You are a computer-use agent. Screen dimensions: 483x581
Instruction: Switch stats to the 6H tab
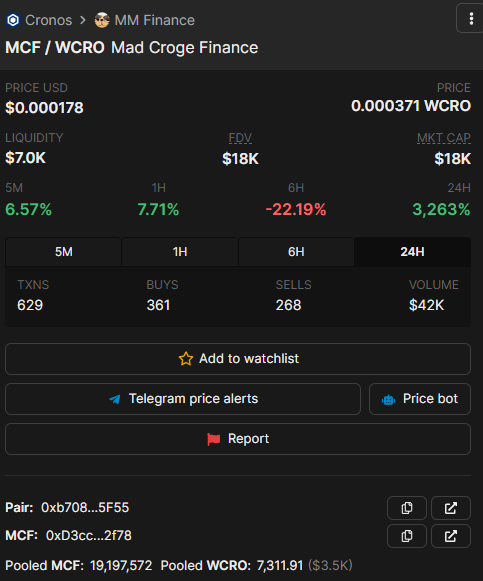296,252
